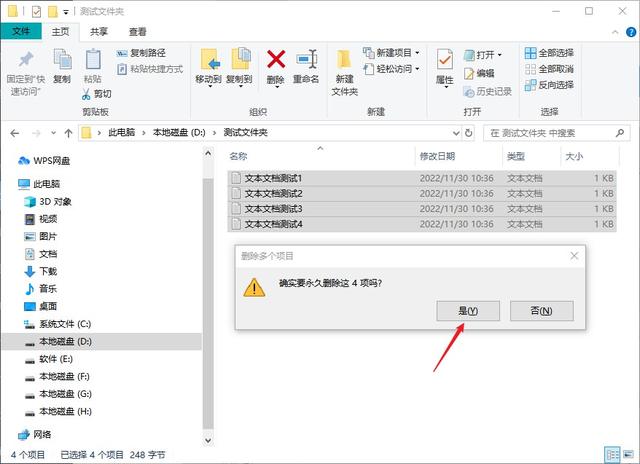Open the New item (新建项目) dropdown
The image size is (640, 464).
click(x=391, y=53)
